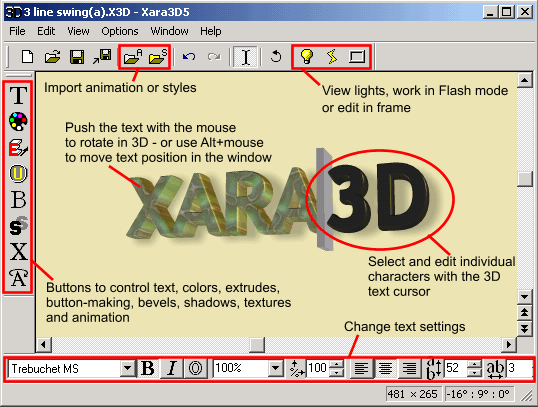Open the Shadow options tool
The width and height of the screenshot is (538, 407).
coord(18,225)
